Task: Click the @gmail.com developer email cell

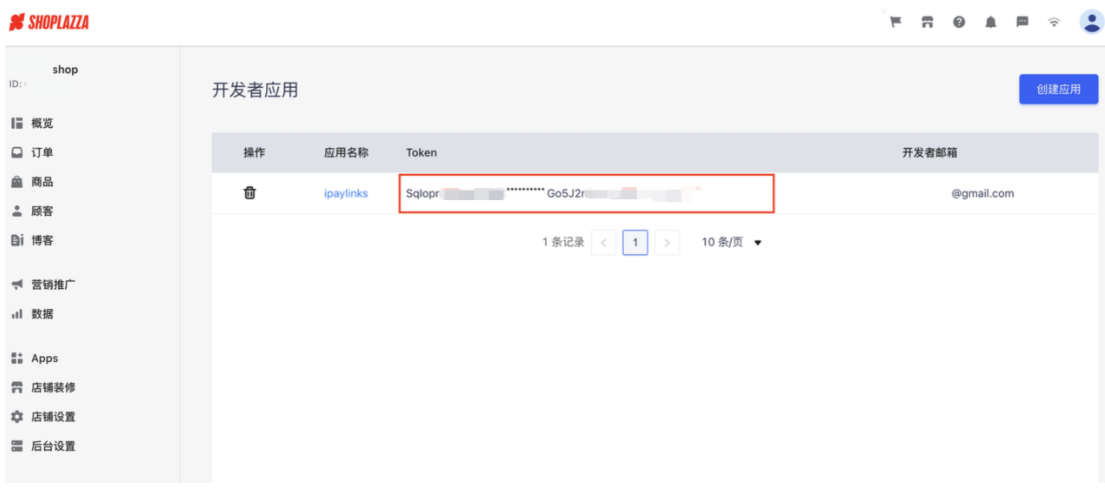Action: [x=982, y=193]
